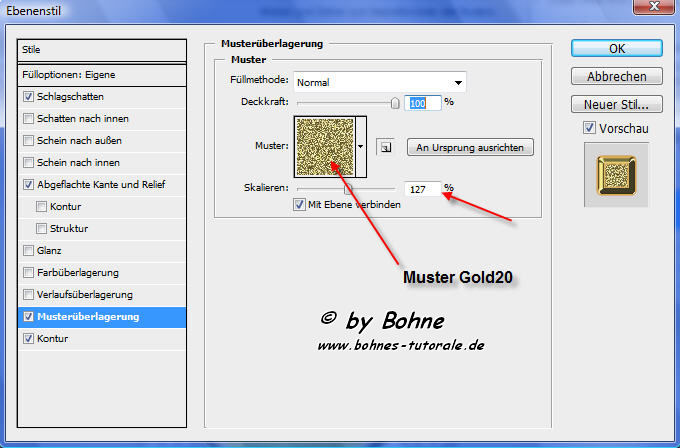The height and width of the screenshot is (448, 680).
Task: Click the Skalieren percentage input field
Action: tap(422, 188)
